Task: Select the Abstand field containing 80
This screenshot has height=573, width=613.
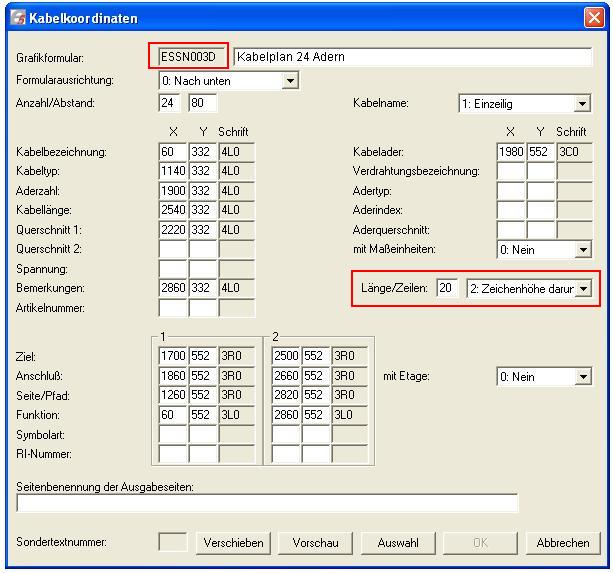Action: (x=203, y=103)
